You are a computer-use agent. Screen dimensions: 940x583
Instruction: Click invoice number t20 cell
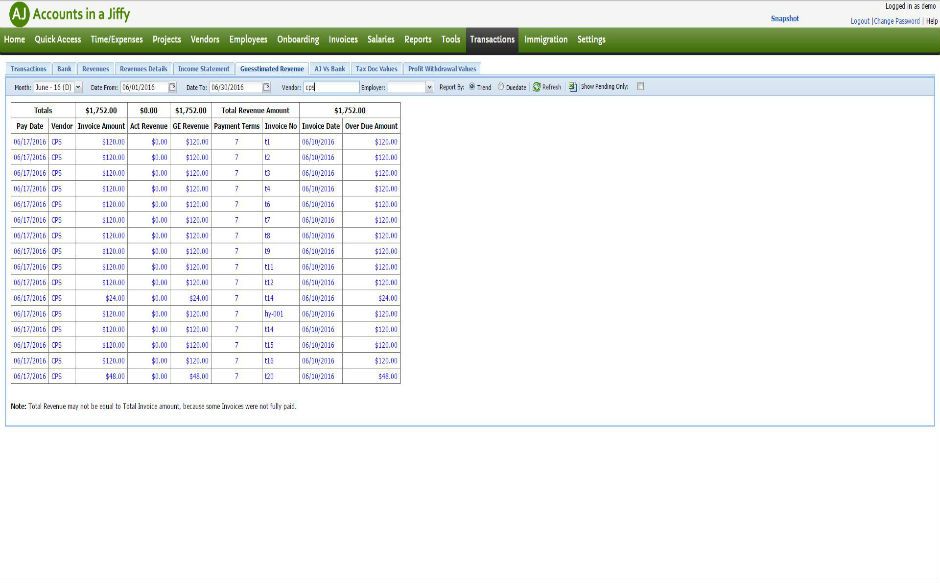[281, 377]
